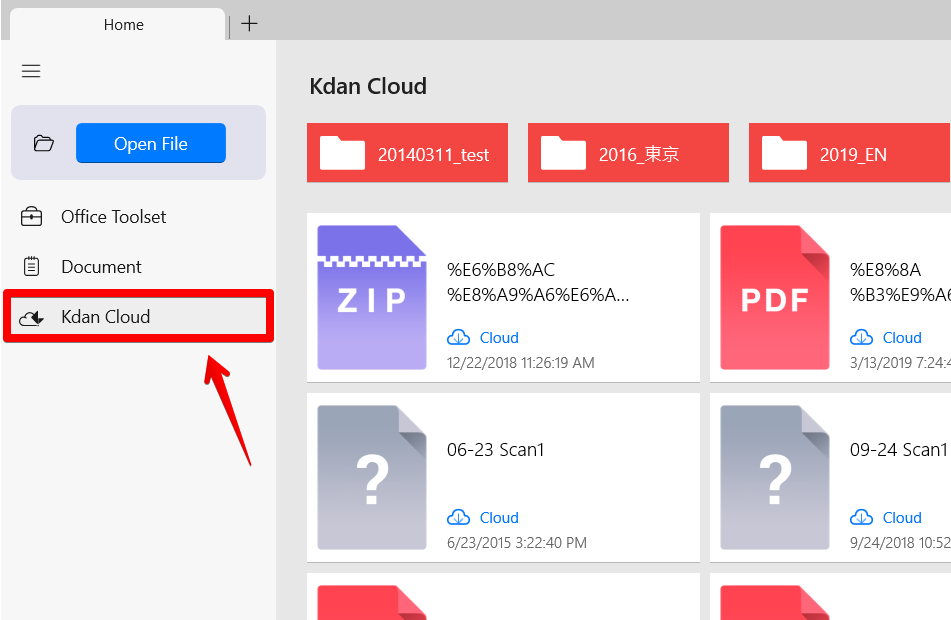
Task: Click the open folder icon beside Open File
Action: click(44, 143)
